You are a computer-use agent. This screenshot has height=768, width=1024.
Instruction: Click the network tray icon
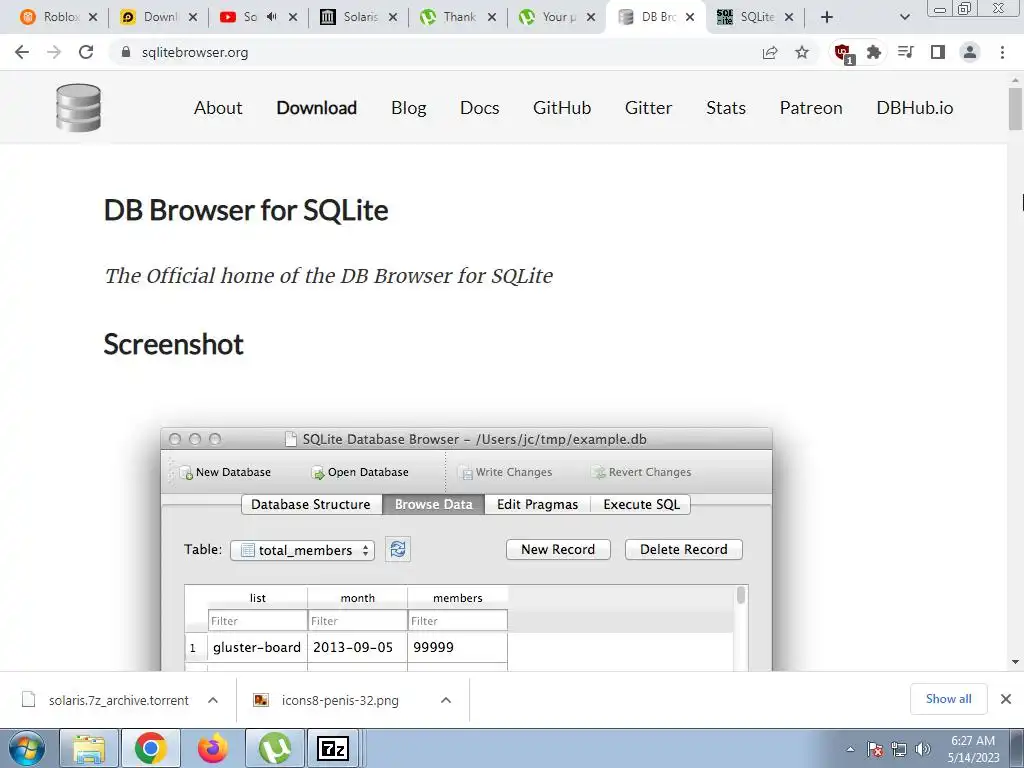point(899,749)
